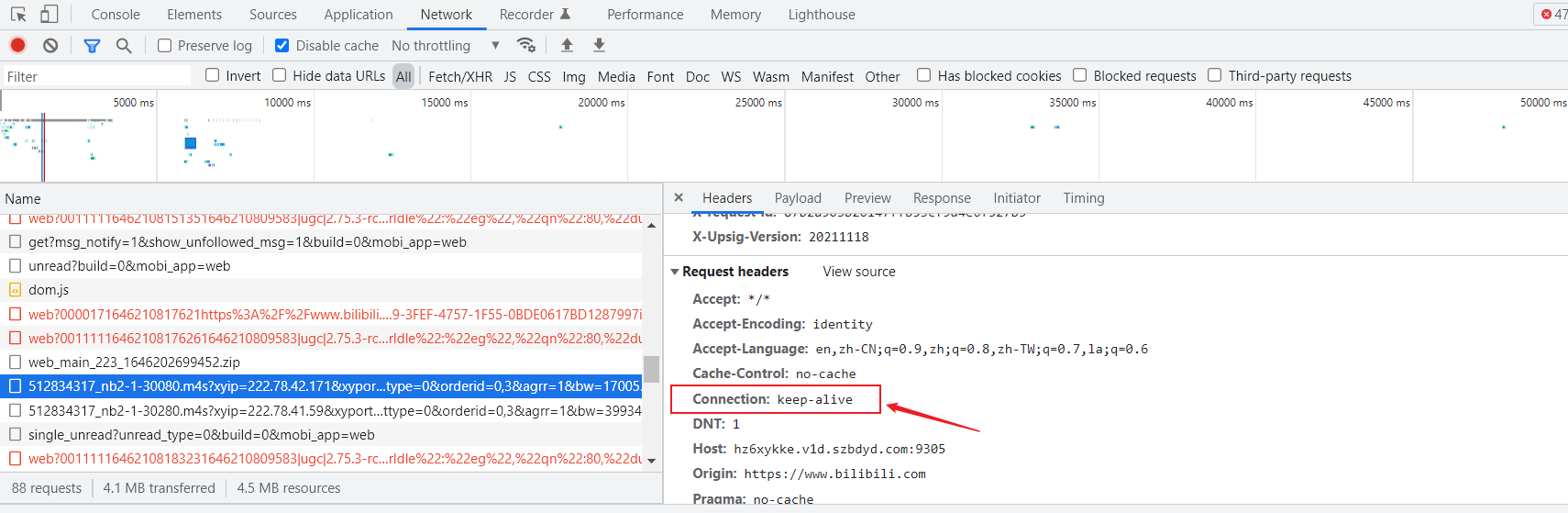The height and width of the screenshot is (513, 1568).
Task: Click the dom.js script file icon
Action: tap(15, 290)
